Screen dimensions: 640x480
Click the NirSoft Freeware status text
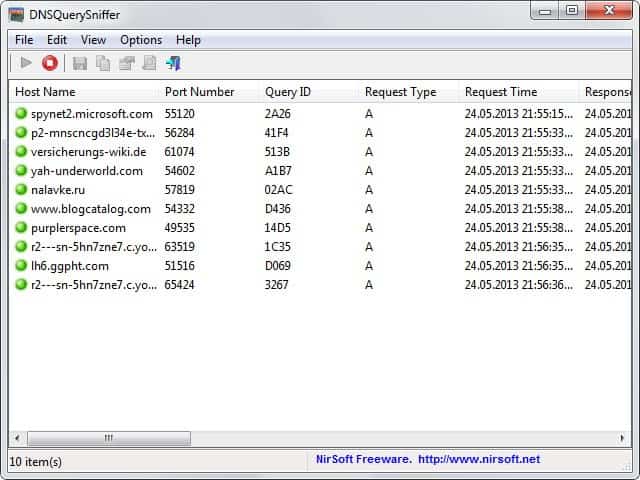[x=363, y=460]
